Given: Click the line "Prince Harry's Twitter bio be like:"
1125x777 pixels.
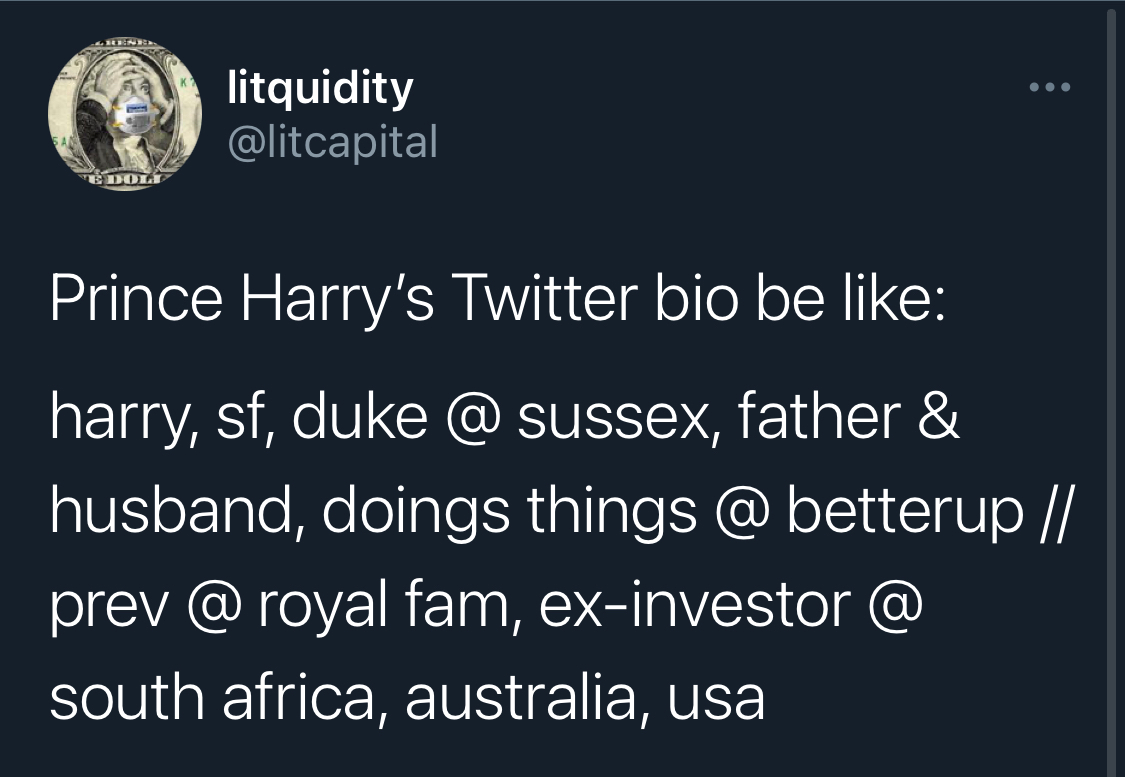Looking at the screenshot, I should tap(495, 300).
